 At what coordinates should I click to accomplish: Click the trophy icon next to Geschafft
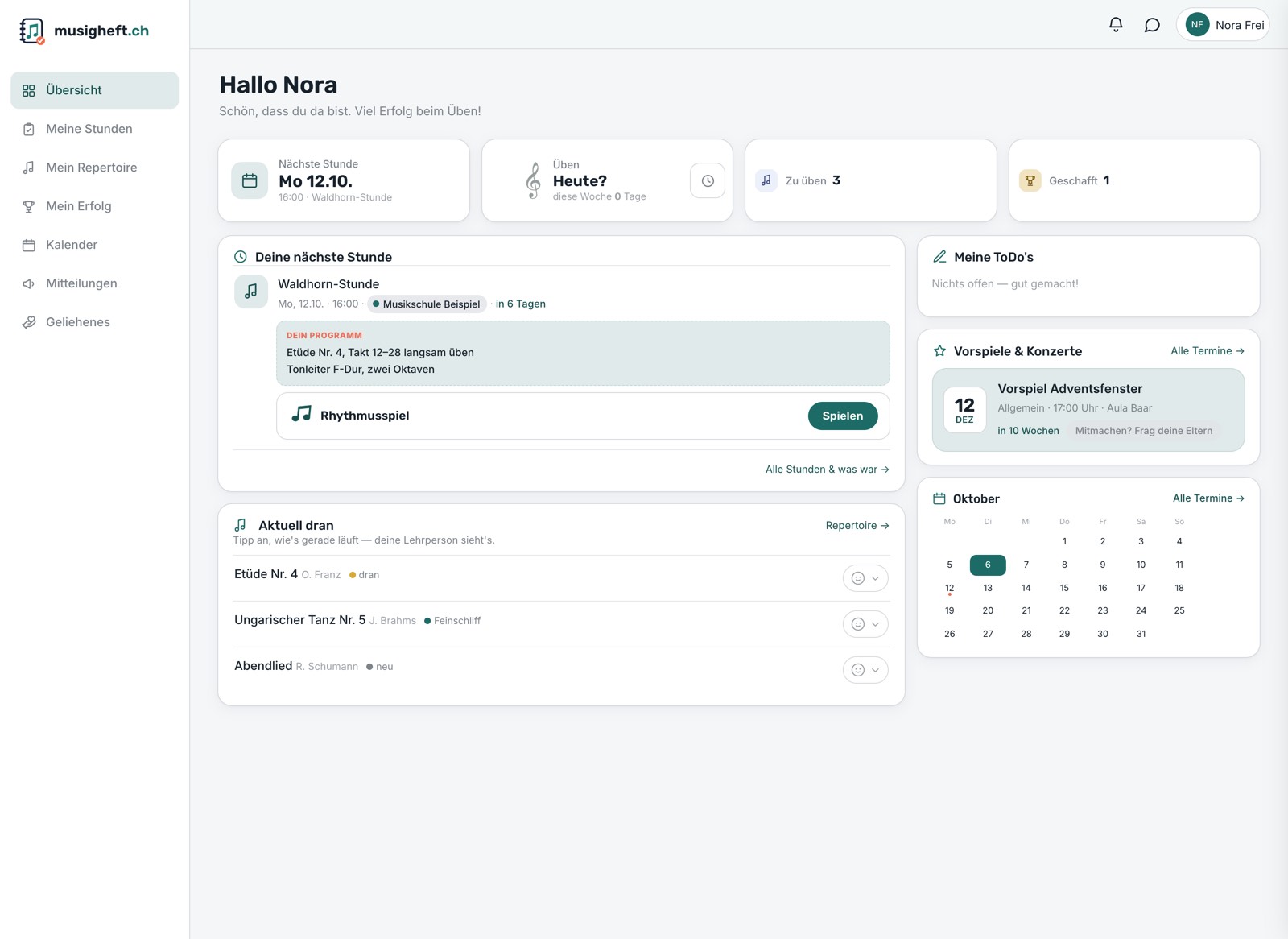(1030, 180)
